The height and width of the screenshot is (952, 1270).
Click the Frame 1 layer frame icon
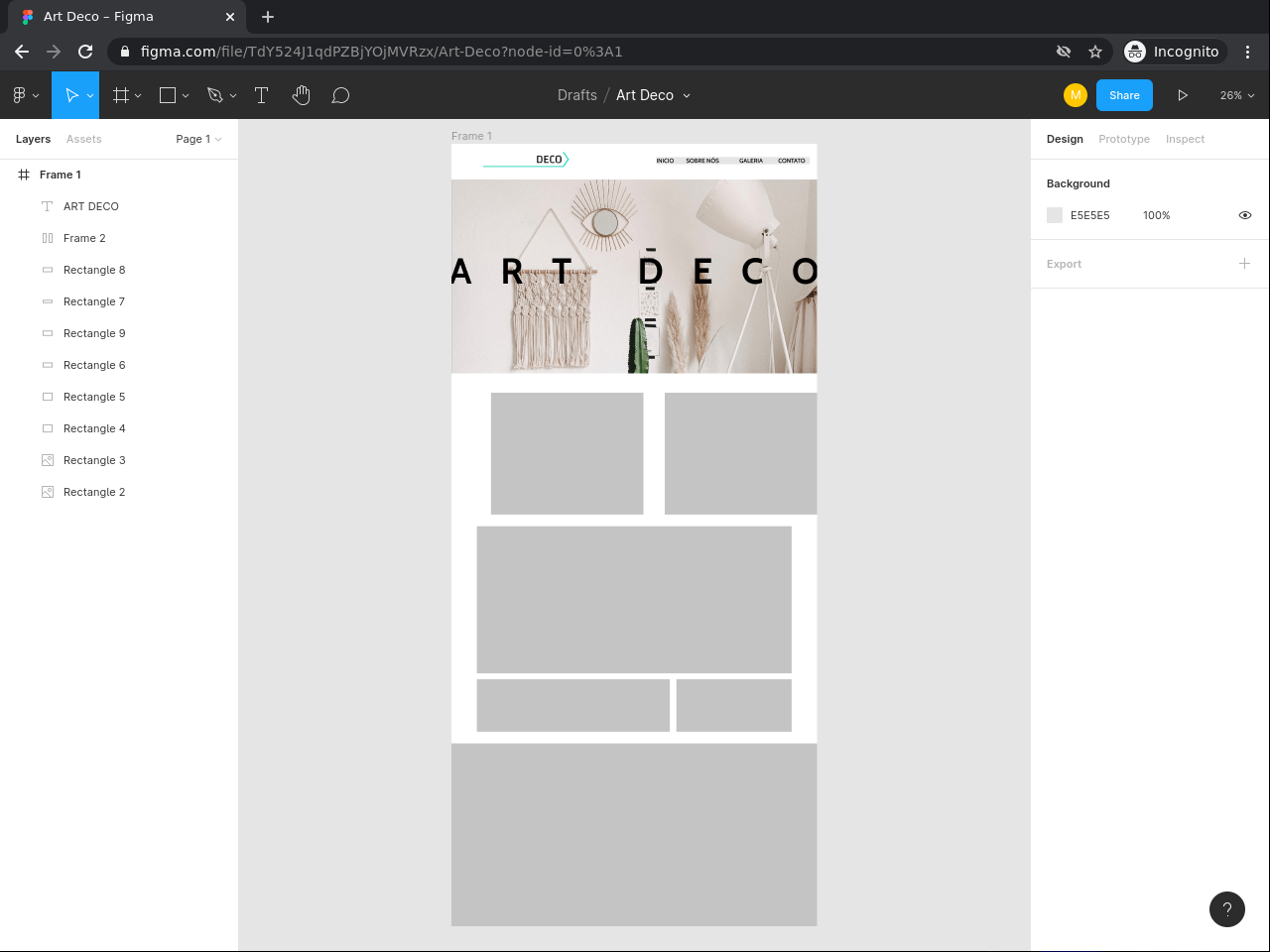click(x=24, y=175)
